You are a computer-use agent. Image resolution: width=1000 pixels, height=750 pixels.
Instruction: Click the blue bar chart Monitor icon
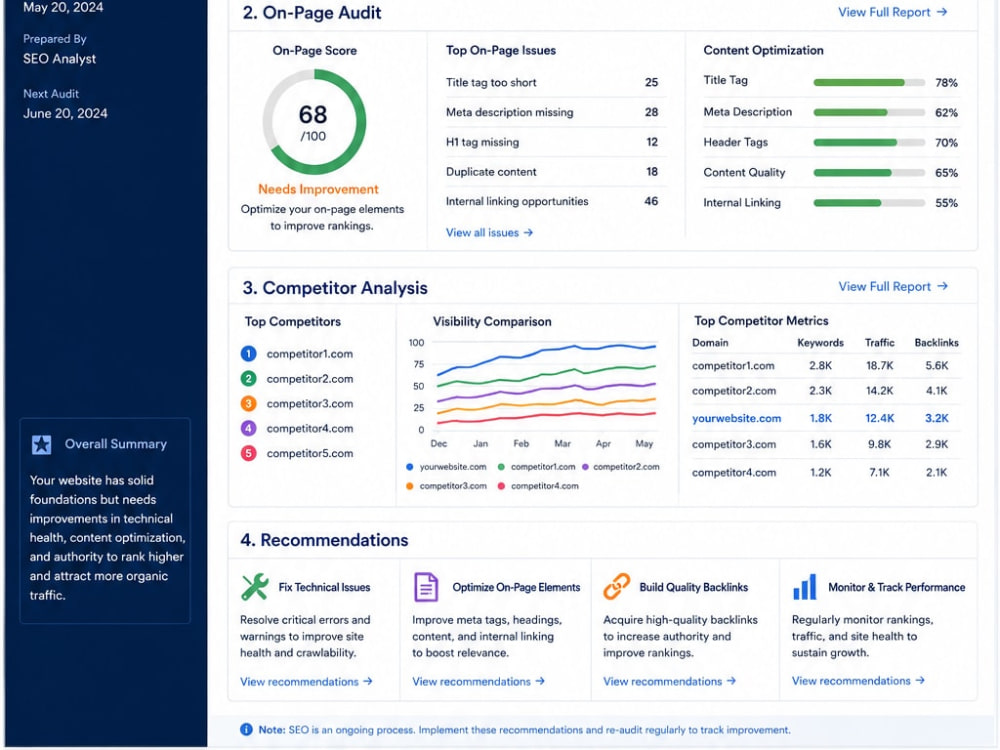804,587
